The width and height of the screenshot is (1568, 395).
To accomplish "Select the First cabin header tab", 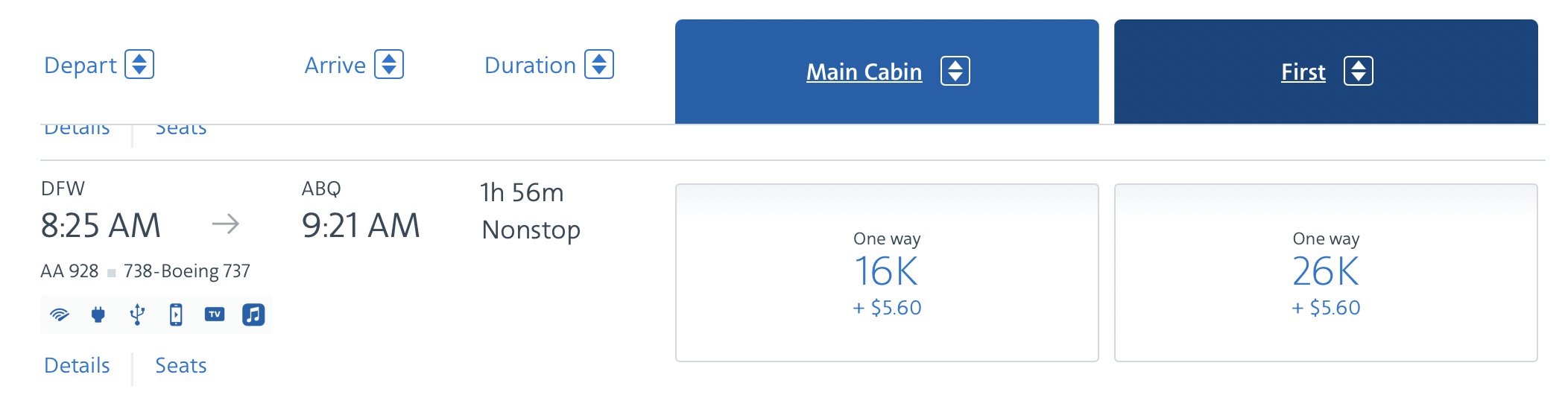I will click(1326, 72).
